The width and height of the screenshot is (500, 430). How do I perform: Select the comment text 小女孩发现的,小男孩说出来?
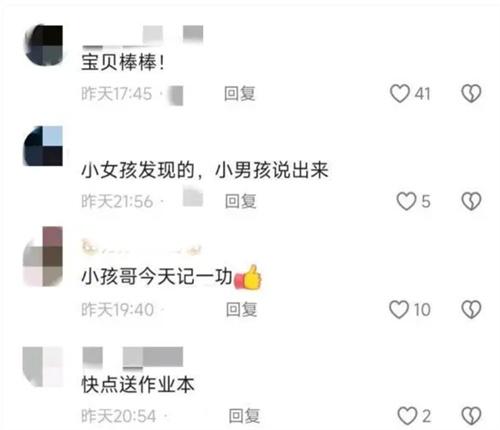(205, 170)
